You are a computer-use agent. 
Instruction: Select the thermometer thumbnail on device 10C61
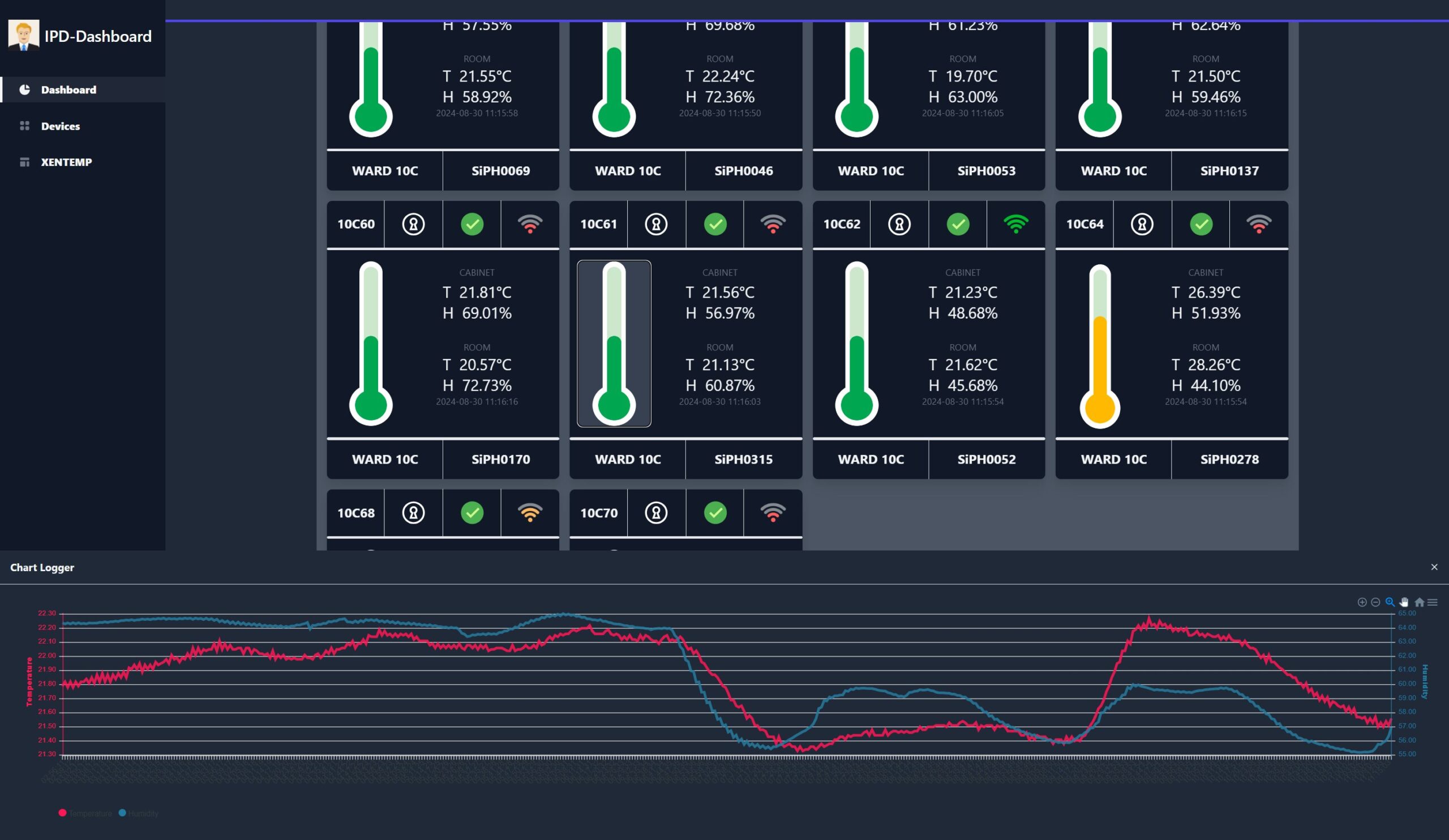coord(614,344)
